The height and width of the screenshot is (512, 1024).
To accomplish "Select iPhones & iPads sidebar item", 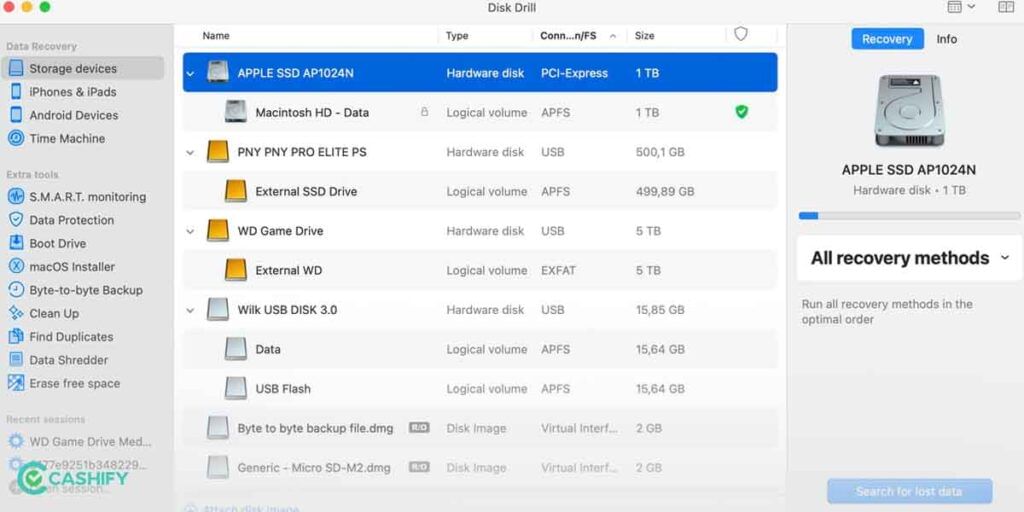I will tap(72, 92).
